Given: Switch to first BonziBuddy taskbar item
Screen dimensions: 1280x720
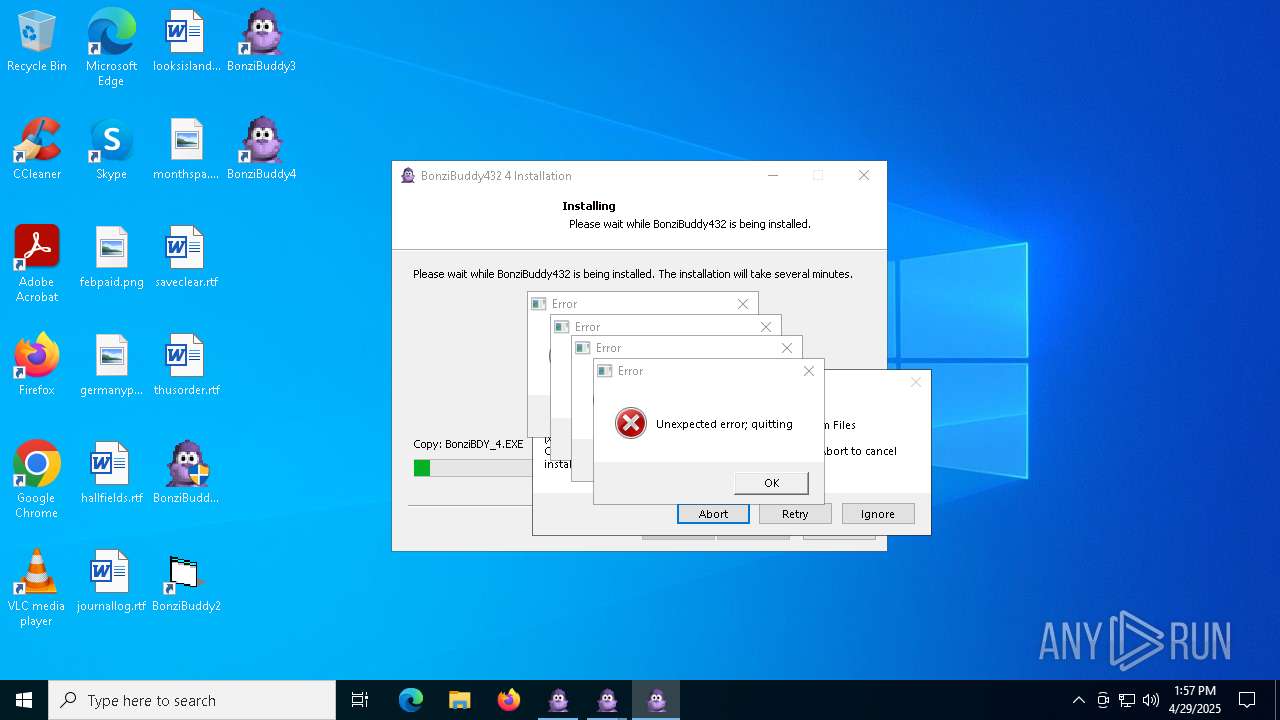Looking at the screenshot, I should click(558, 700).
